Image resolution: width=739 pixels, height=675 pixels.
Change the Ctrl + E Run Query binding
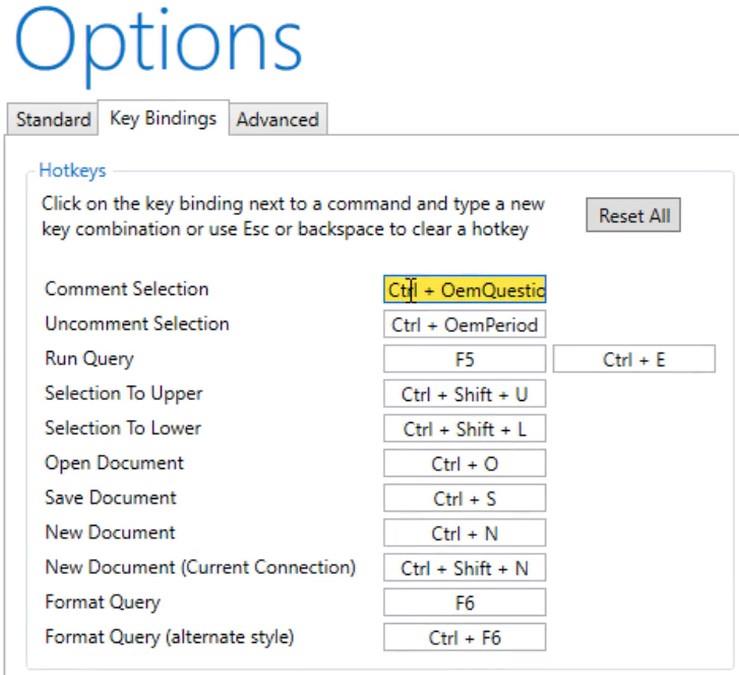[634, 359]
